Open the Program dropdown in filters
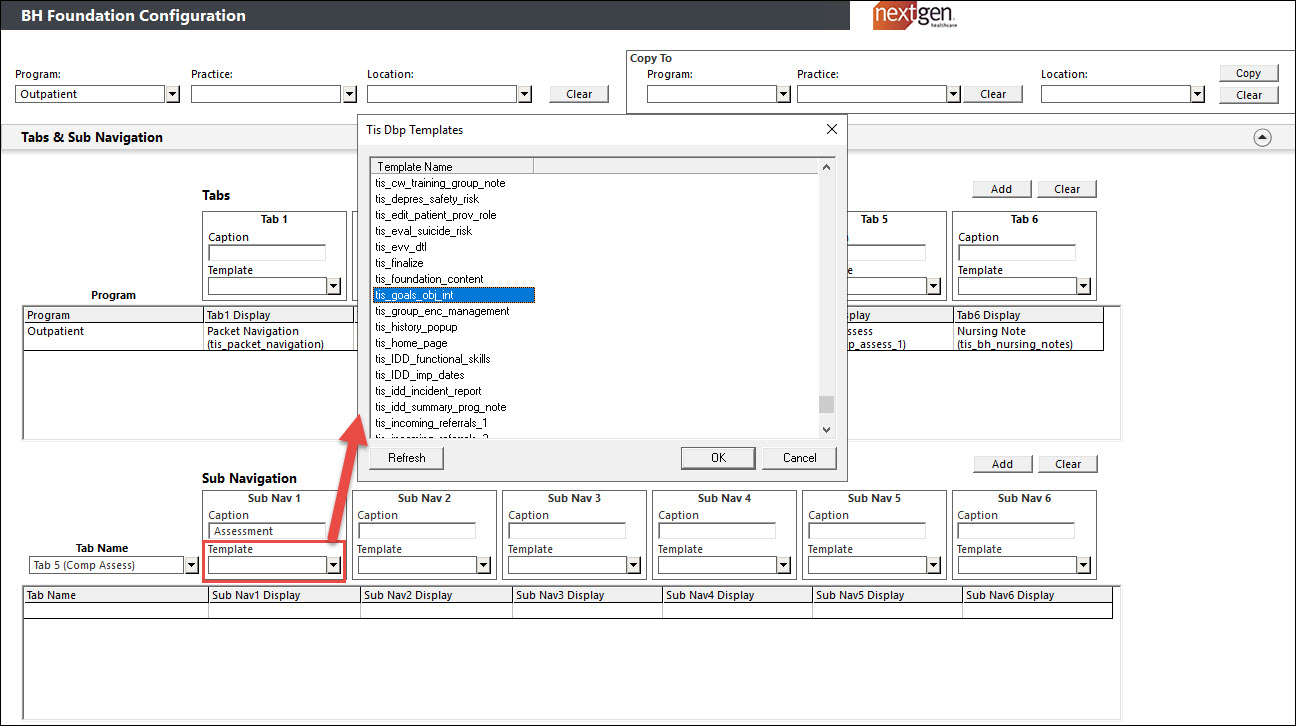Viewport: 1296px width, 726px height. 172,94
